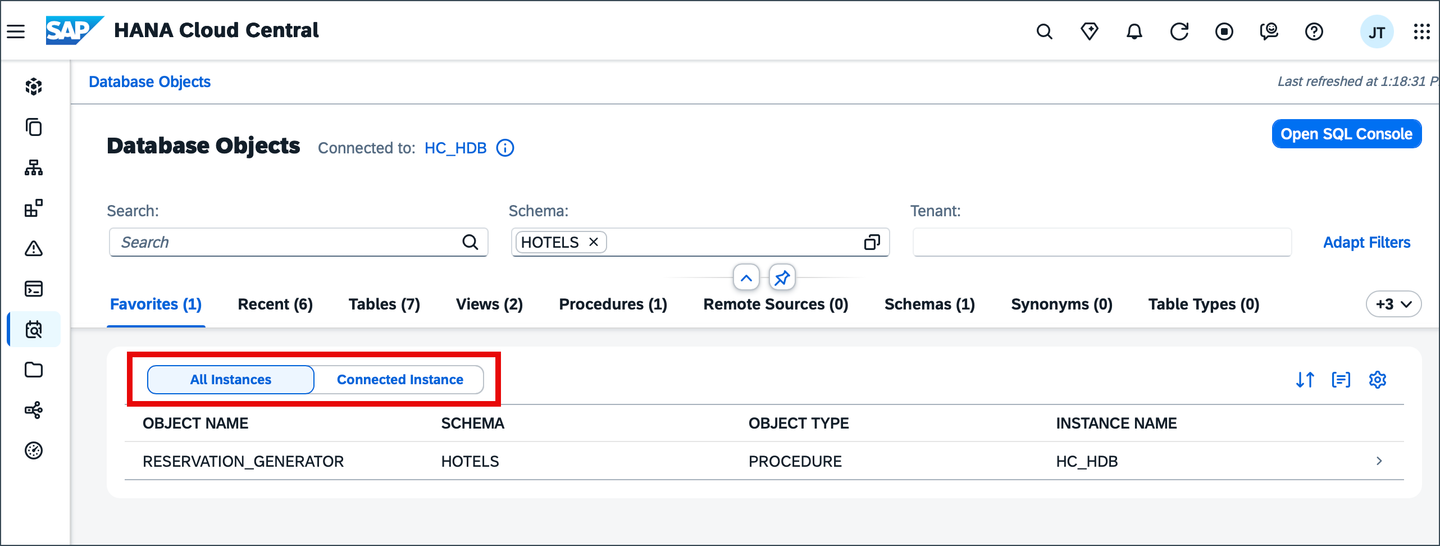Open the folder sidebar icon
1440x546 pixels.
[x=34, y=370]
